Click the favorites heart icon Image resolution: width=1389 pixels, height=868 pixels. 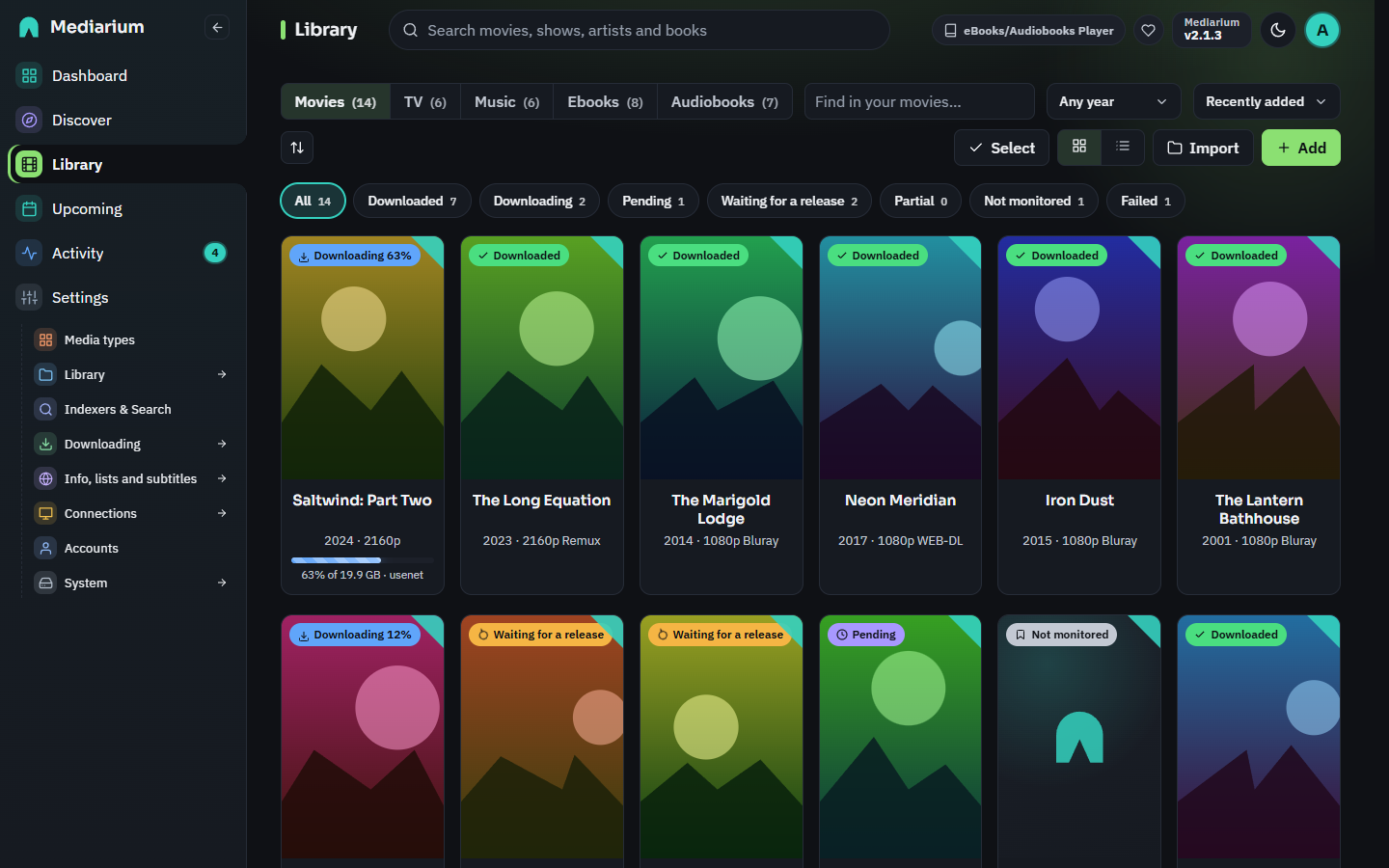point(1148,30)
